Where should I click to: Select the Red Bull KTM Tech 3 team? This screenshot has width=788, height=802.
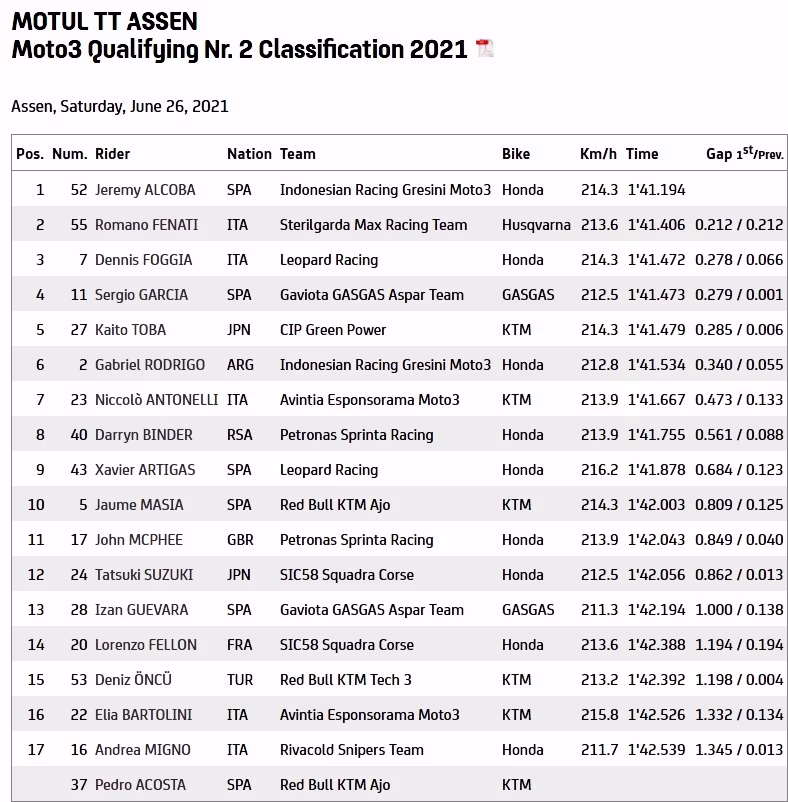click(346, 680)
